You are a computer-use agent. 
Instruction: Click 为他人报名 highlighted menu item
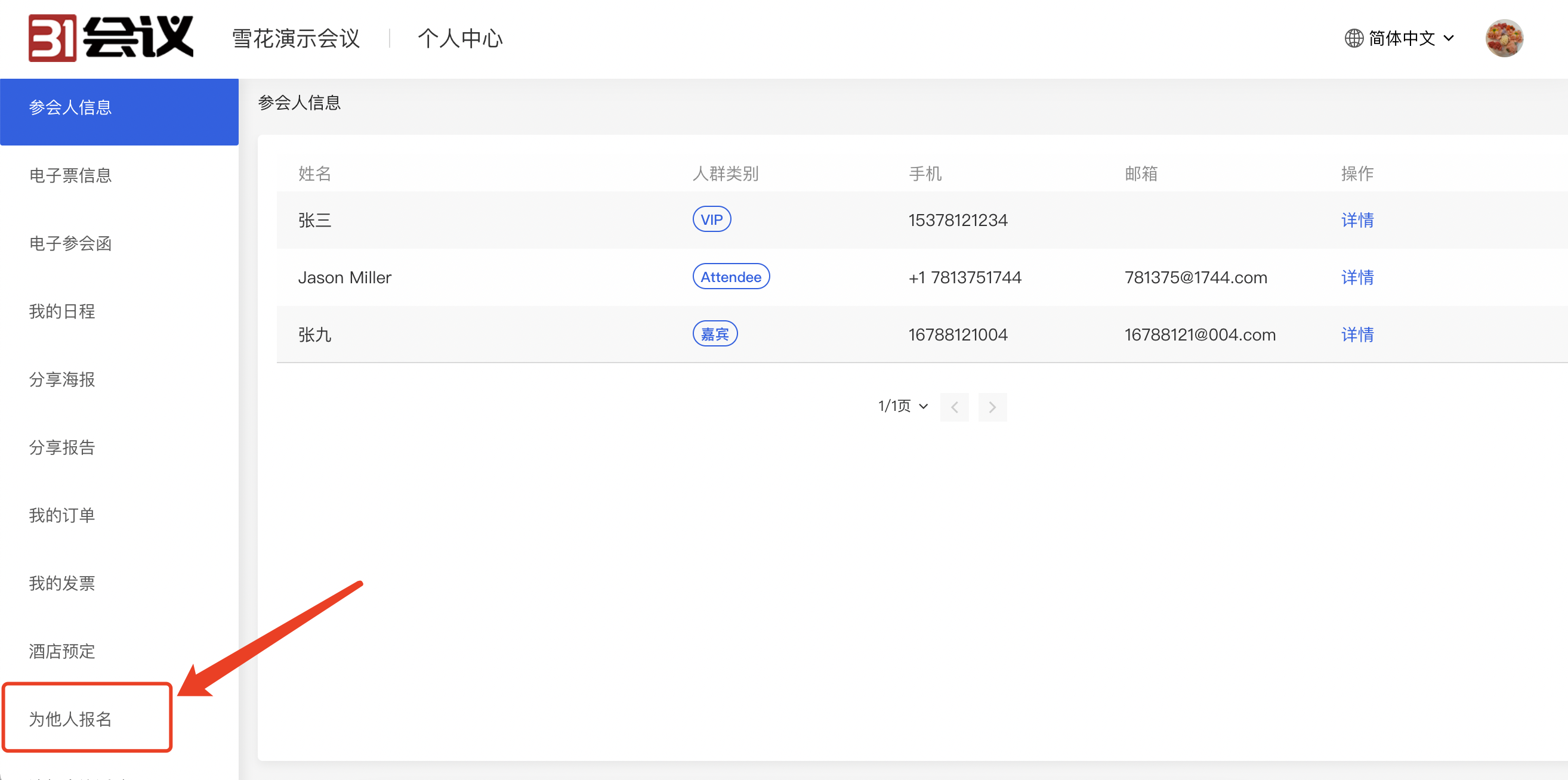[70, 719]
